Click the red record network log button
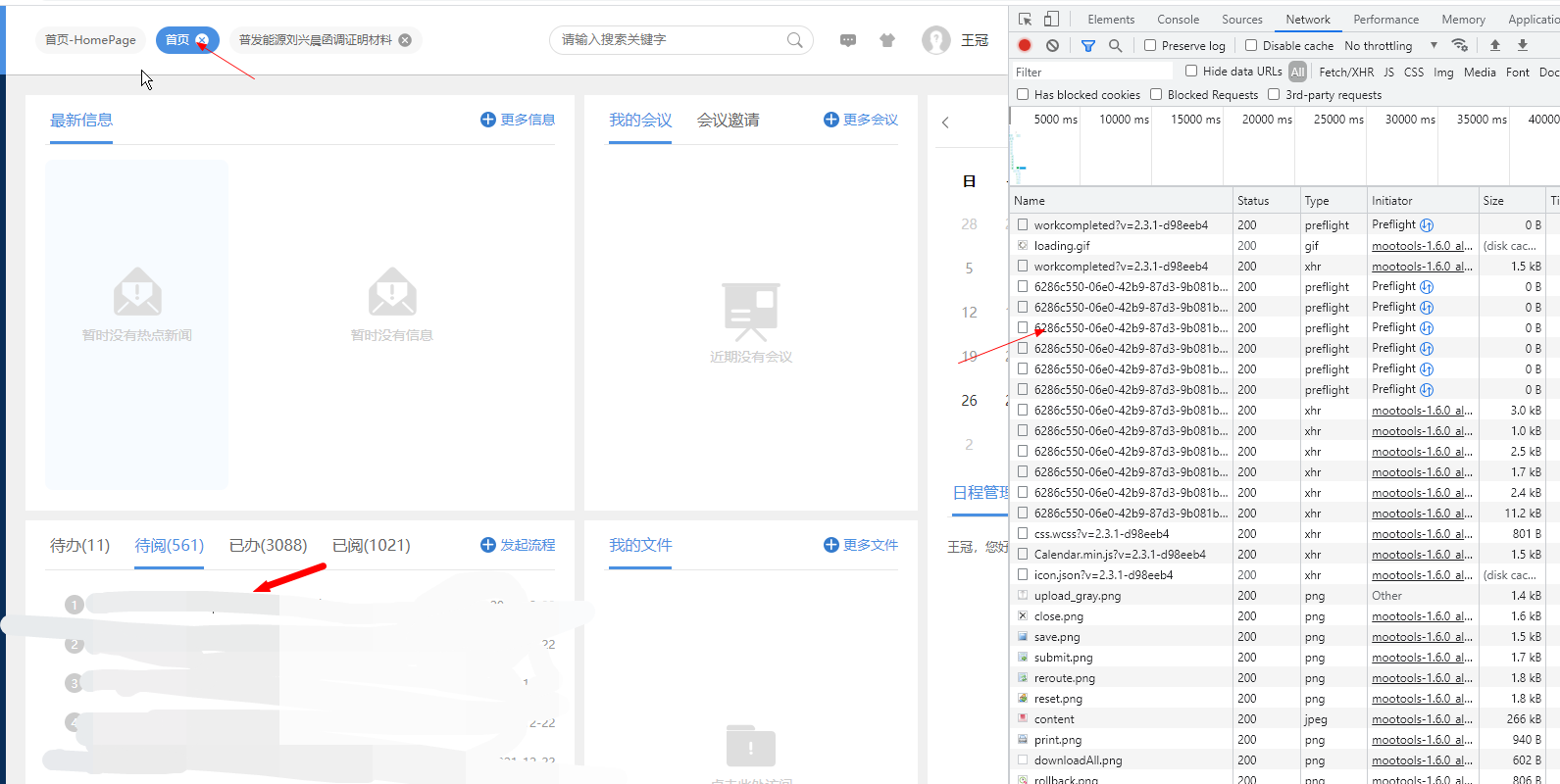 coord(1025,45)
